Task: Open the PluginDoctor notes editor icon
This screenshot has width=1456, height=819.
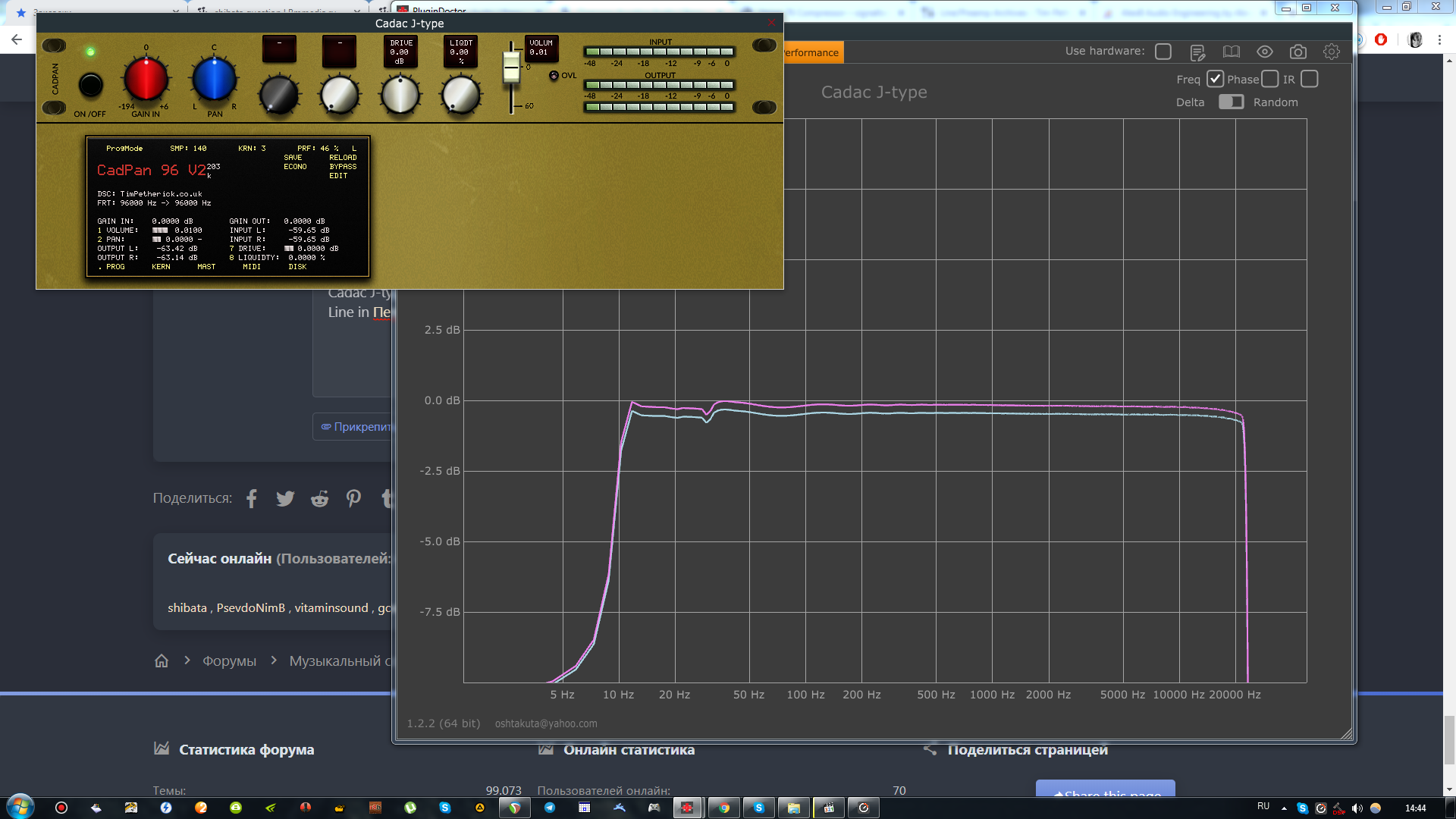Action: click(1197, 52)
